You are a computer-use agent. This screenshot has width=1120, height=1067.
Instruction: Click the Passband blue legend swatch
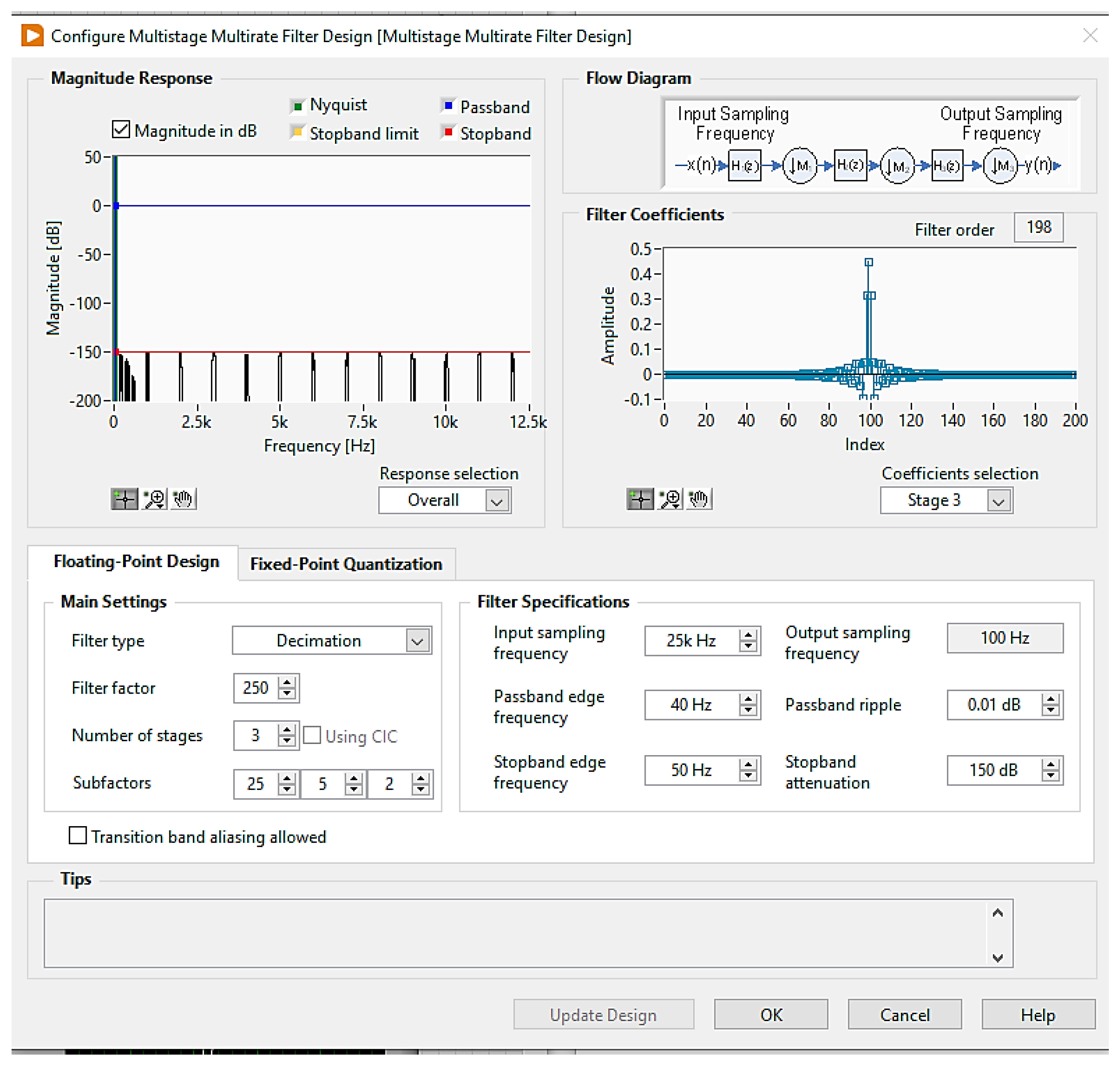tap(448, 105)
